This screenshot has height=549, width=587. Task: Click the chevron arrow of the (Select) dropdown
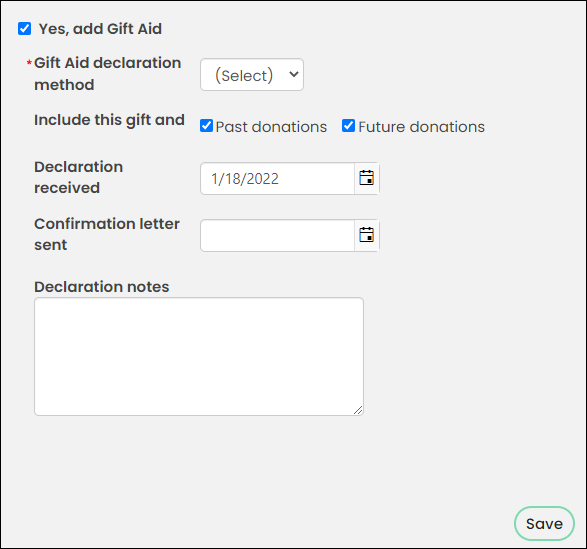click(x=294, y=74)
